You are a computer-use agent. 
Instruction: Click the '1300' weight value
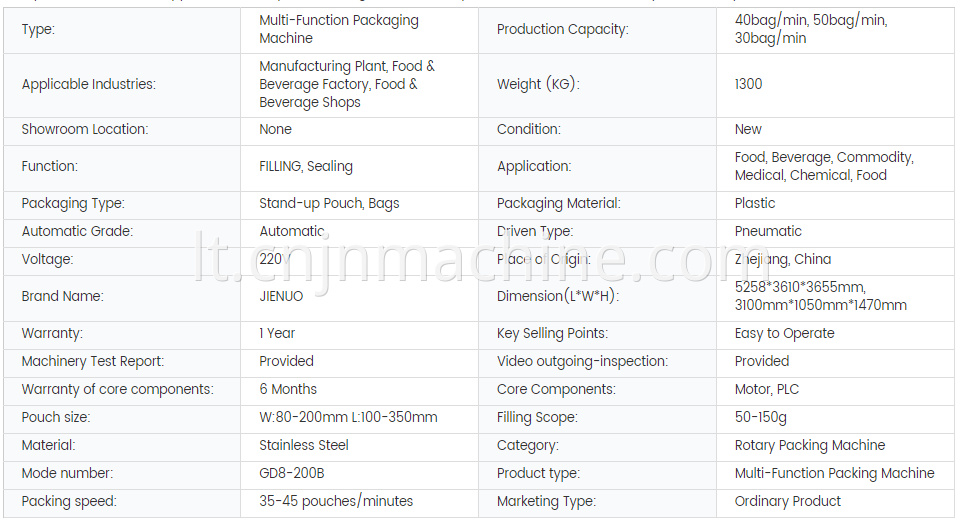pyautogui.click(x=748, y=84)
